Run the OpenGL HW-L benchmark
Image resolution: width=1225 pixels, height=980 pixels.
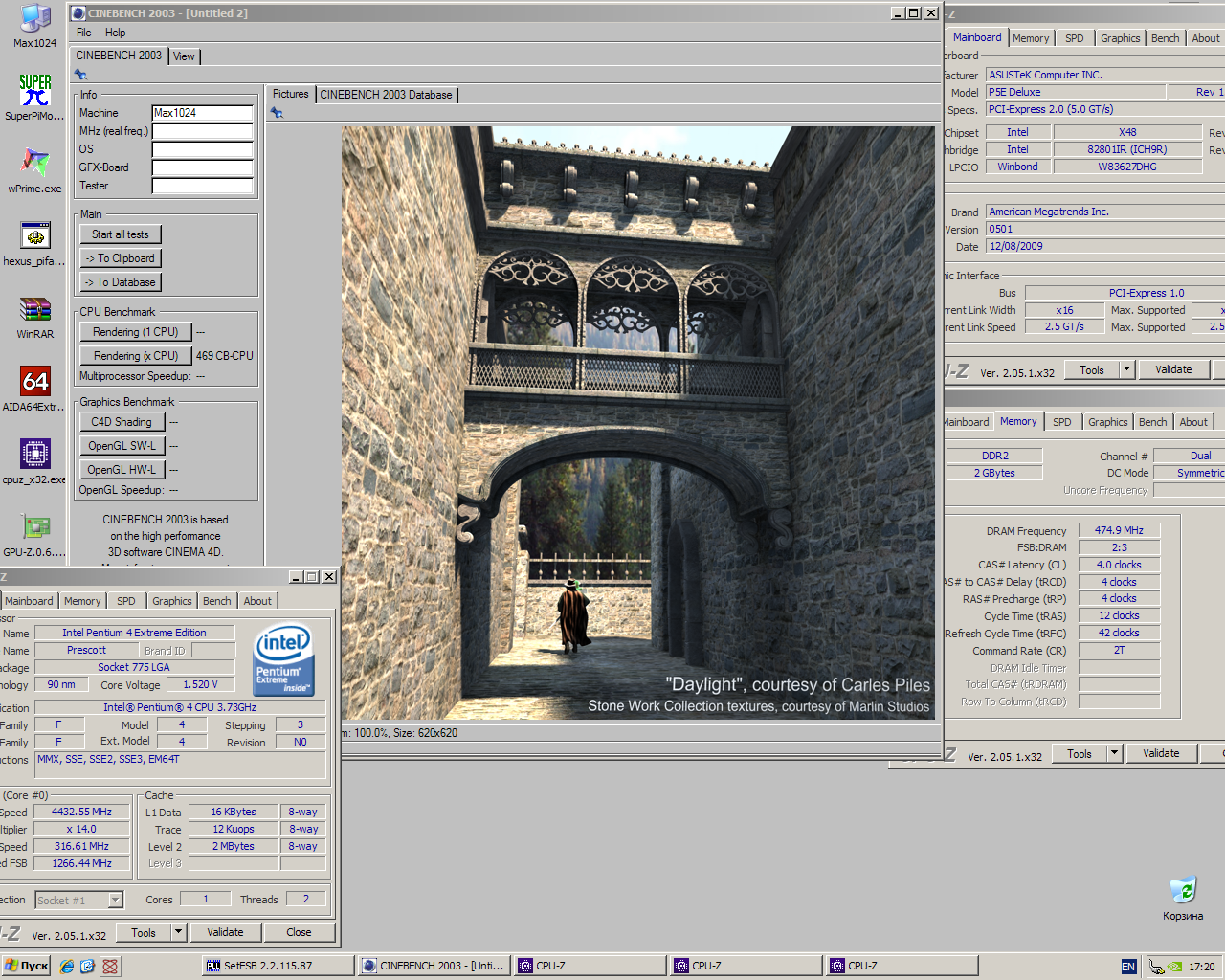(122, 470)
